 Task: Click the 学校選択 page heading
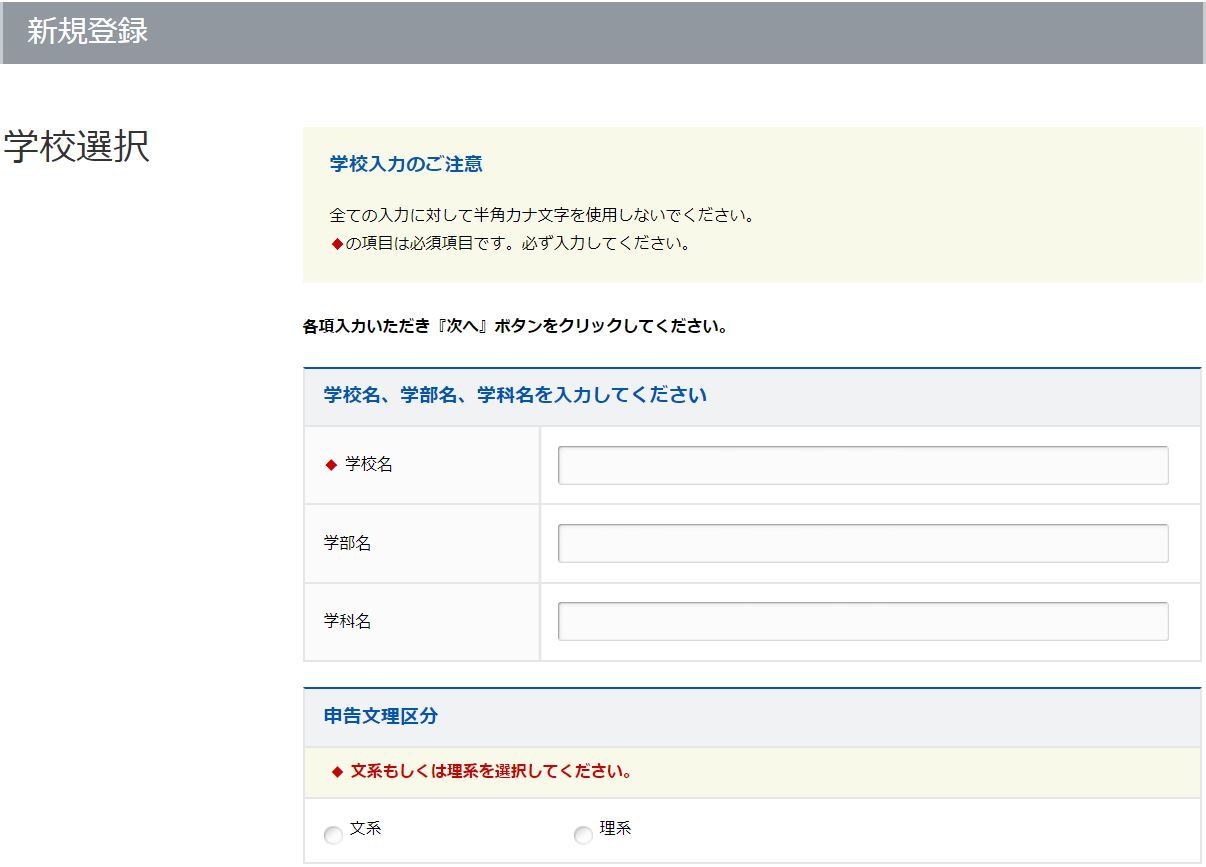point(77,146)
